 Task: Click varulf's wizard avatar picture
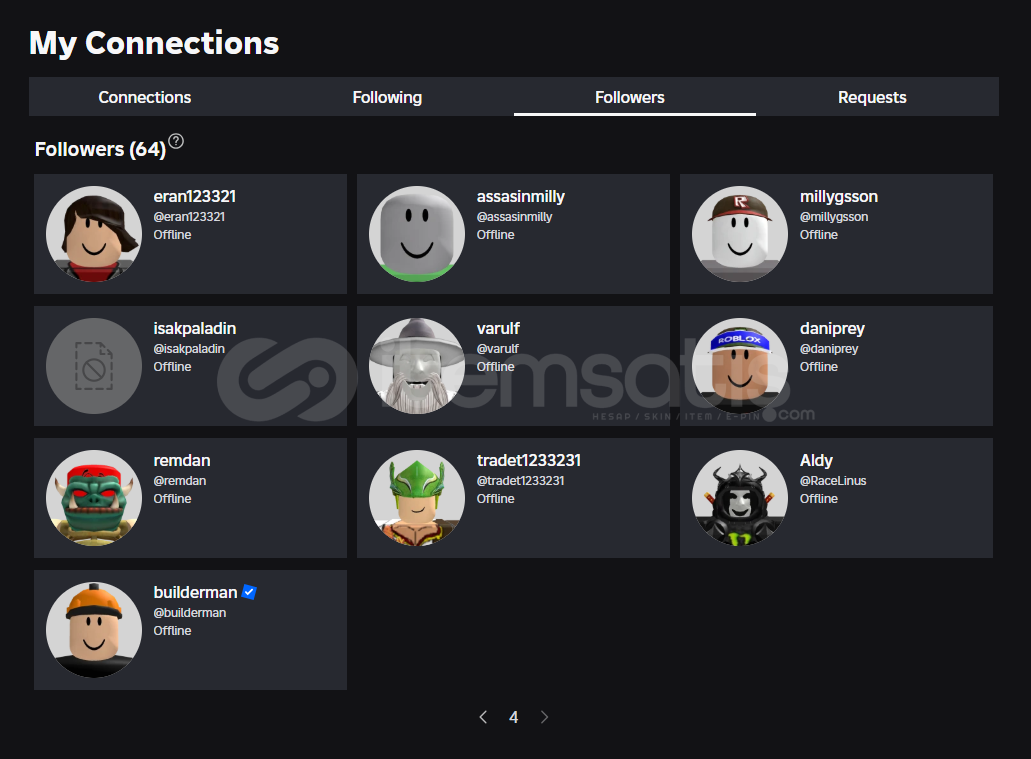(417, 366)
